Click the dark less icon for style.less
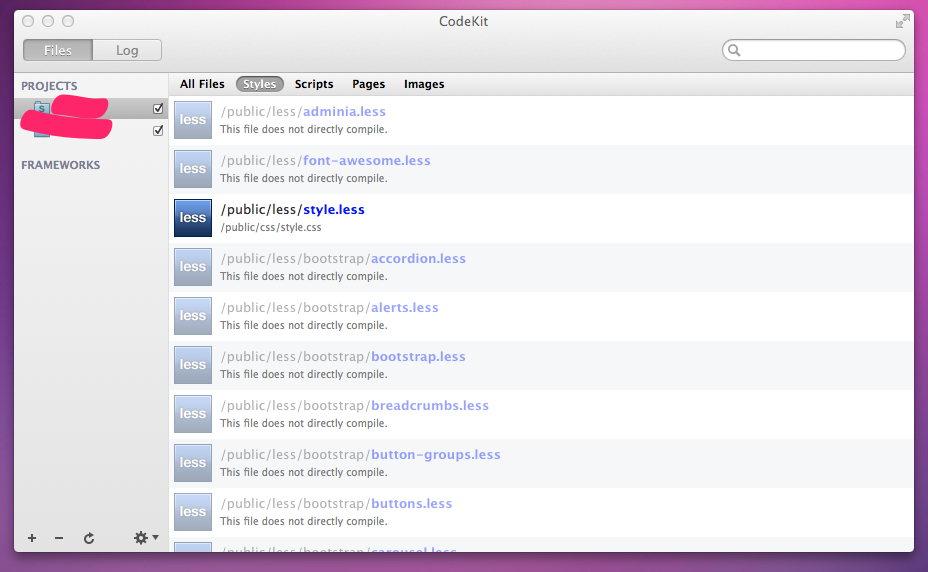 coord(193,218)
